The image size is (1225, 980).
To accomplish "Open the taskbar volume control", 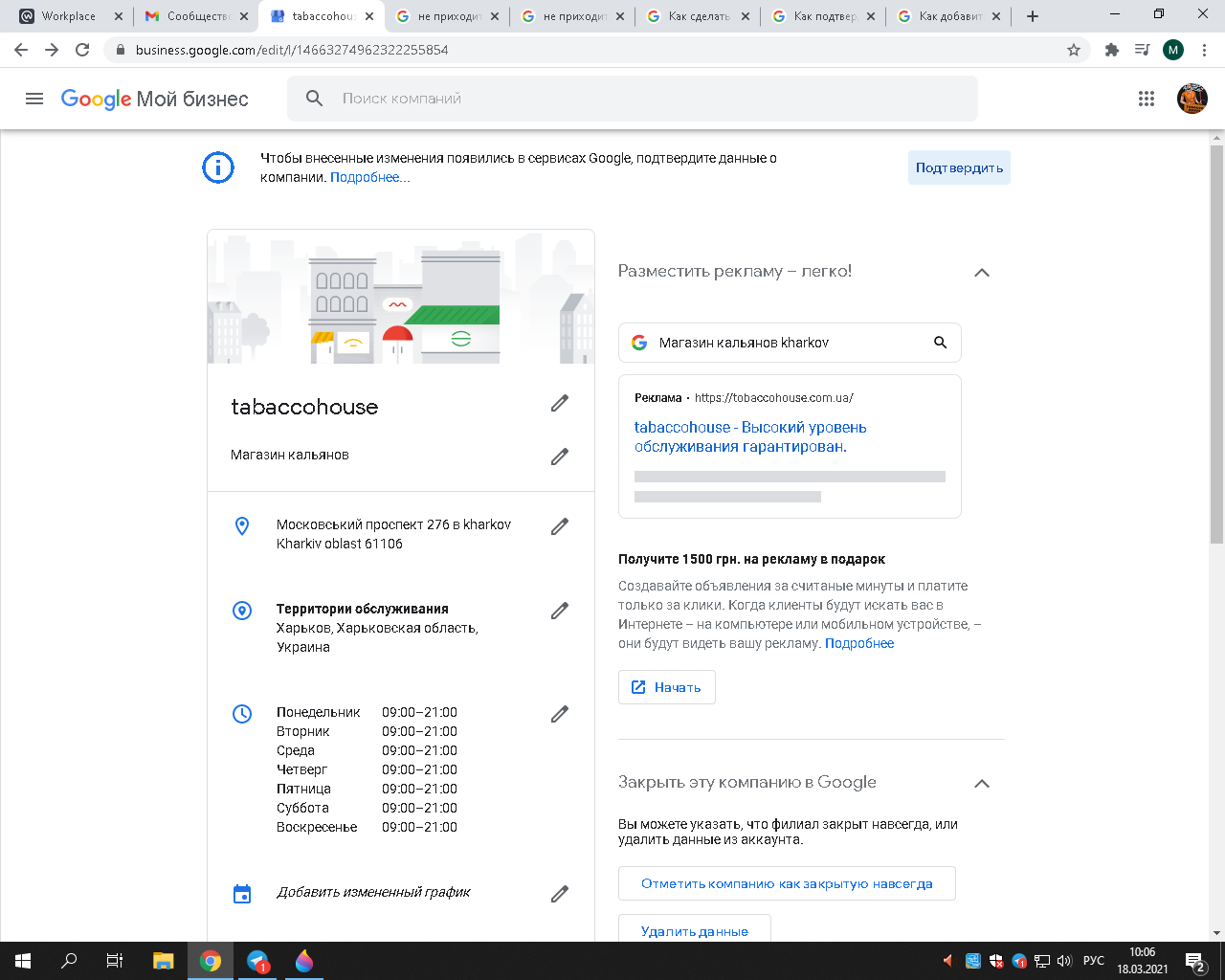I will coord(1064,961).
